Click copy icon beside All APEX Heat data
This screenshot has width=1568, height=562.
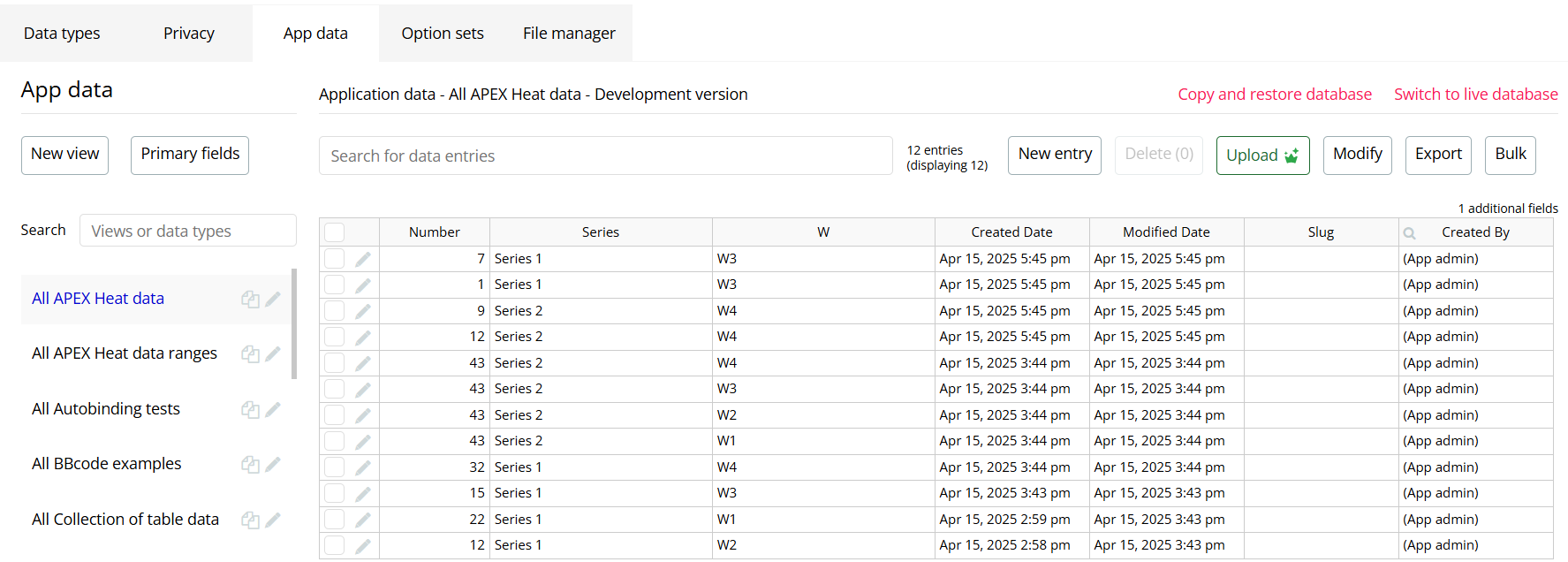point(250,299)
